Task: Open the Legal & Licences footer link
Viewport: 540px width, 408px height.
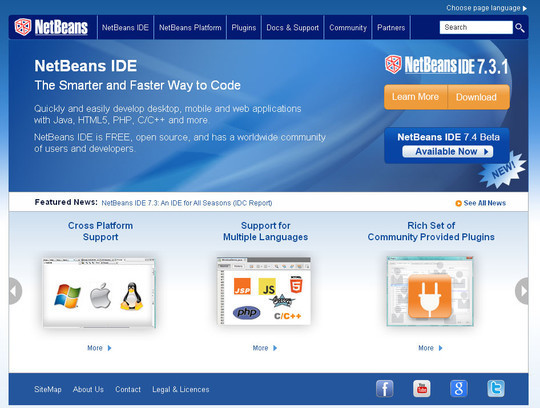Action: click(x=181, y=389)
